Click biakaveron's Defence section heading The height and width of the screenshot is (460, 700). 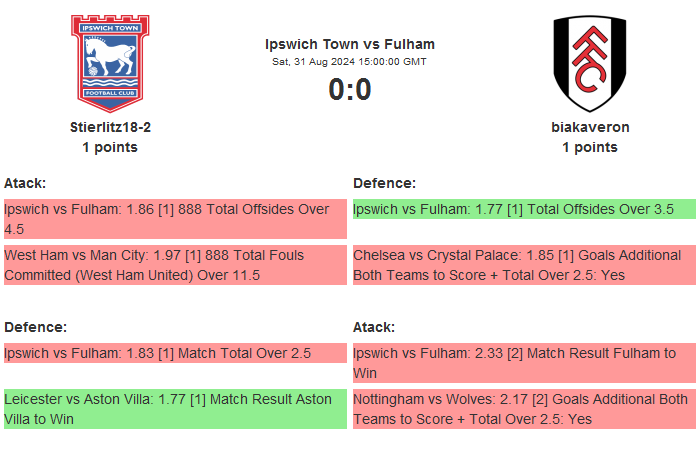384,183
